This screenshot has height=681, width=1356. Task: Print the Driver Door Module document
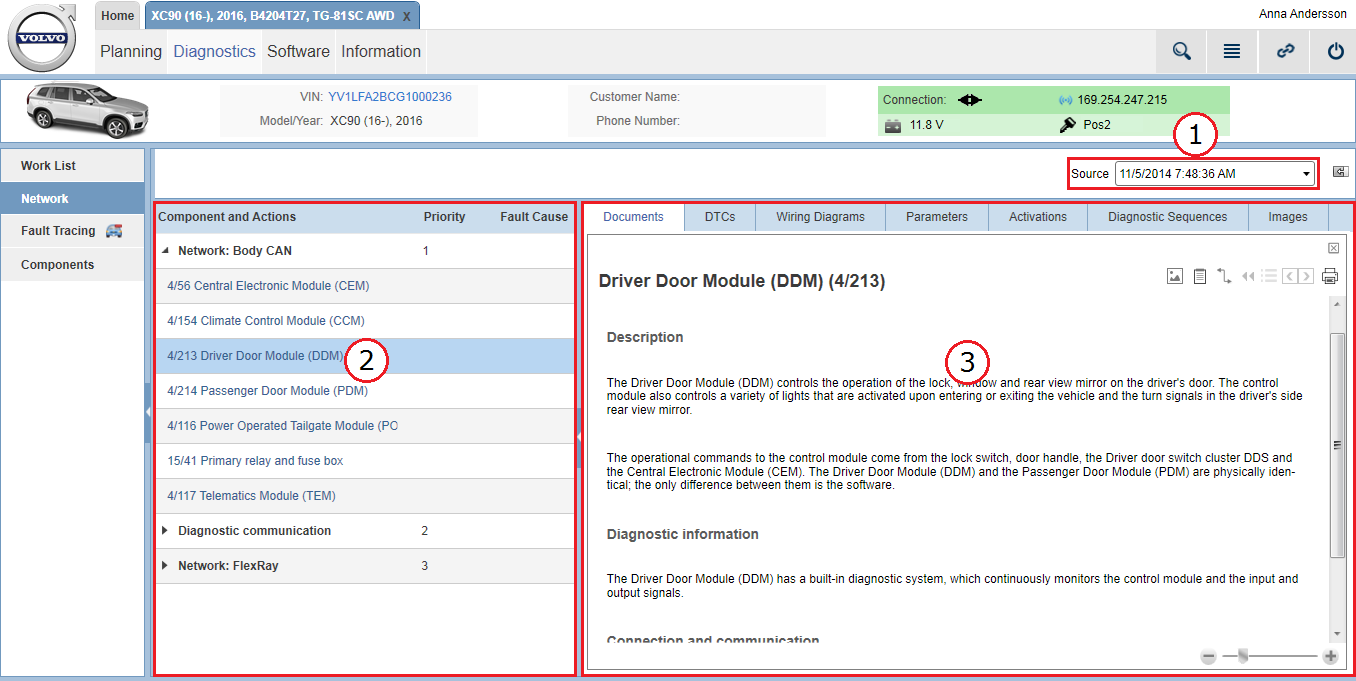click(1330, 276)
